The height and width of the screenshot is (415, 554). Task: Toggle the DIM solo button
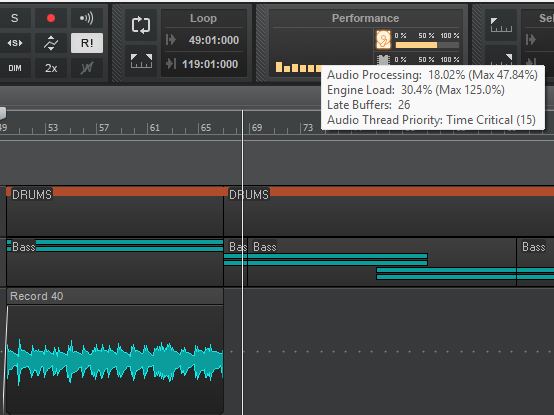[x=14, y=68]
